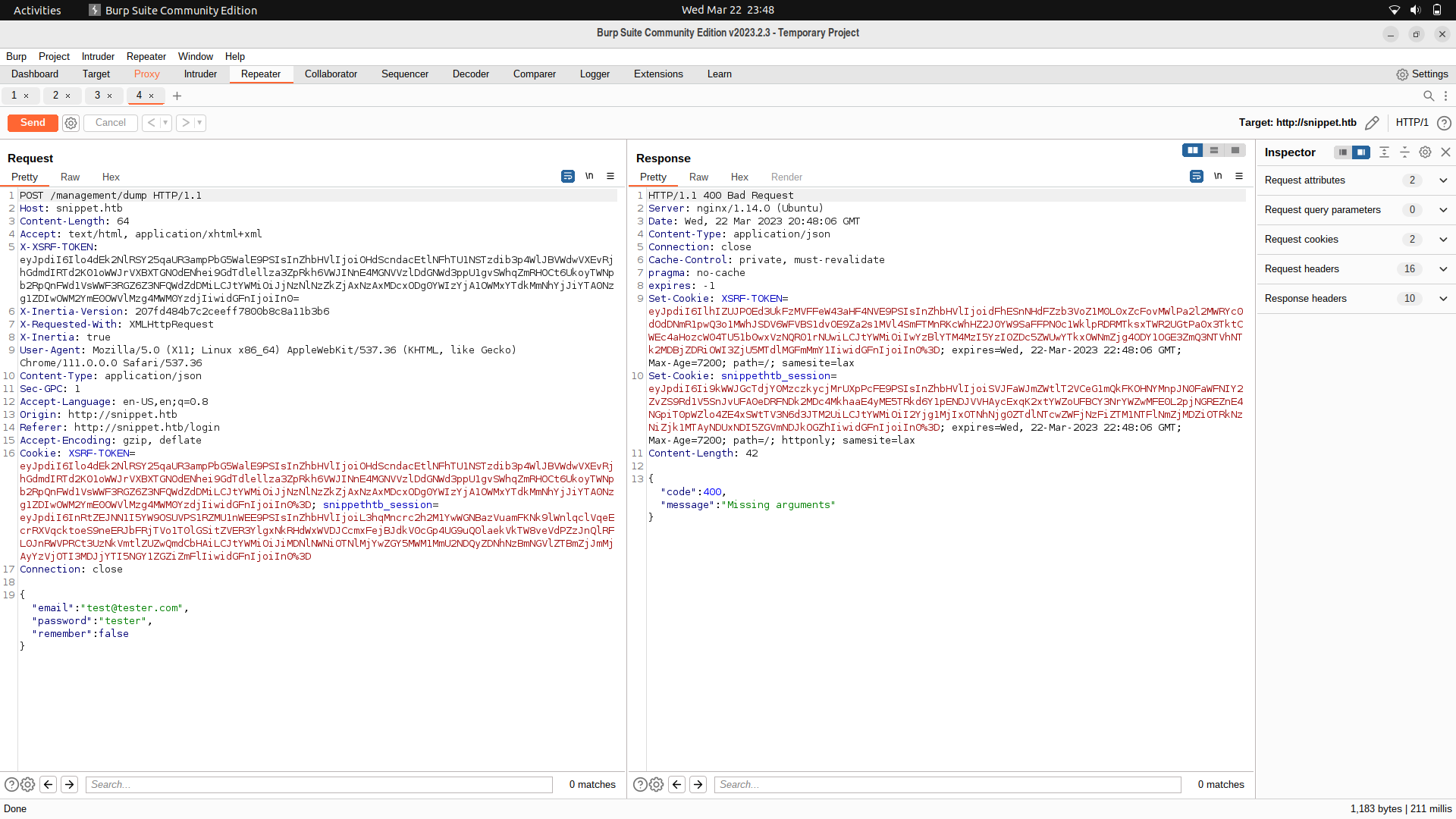Open forward history dropdown arrow
The width and height of the screenshot is (1456, 819).
[200, 123]
